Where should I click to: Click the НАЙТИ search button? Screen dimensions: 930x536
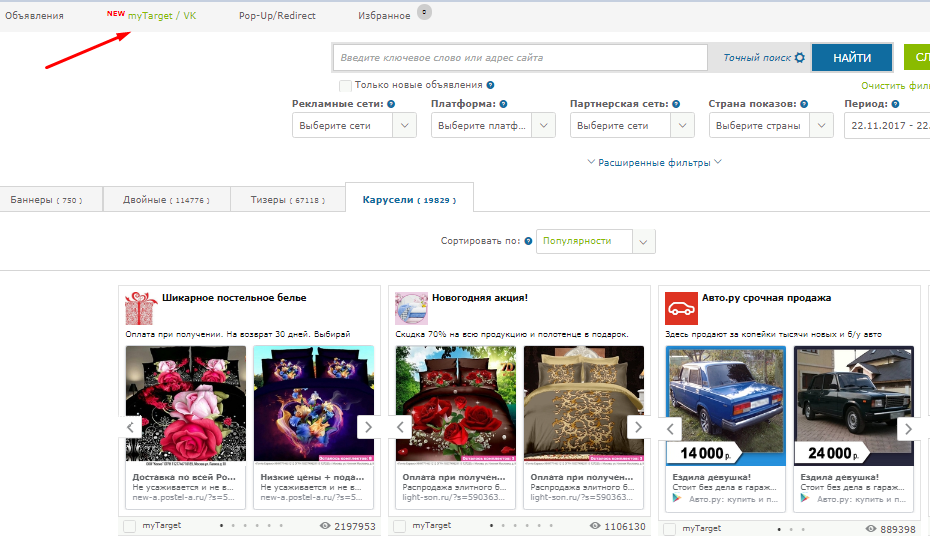852,58
